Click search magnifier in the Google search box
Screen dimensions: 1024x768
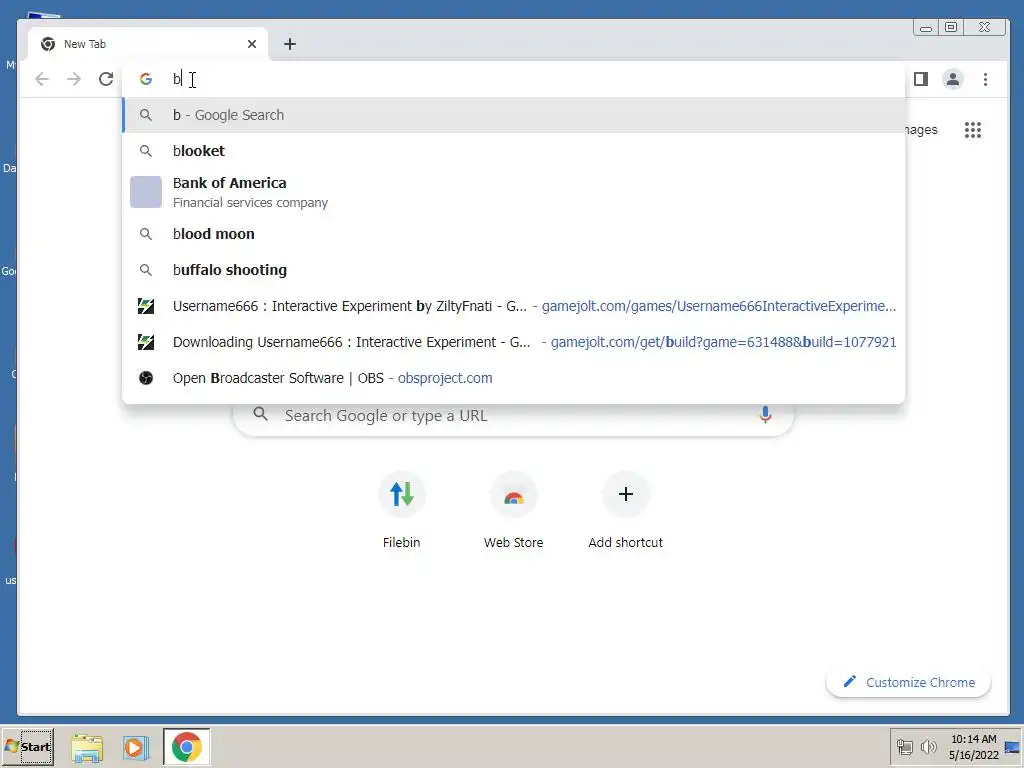pyautogui.click(x=261, y=414)
